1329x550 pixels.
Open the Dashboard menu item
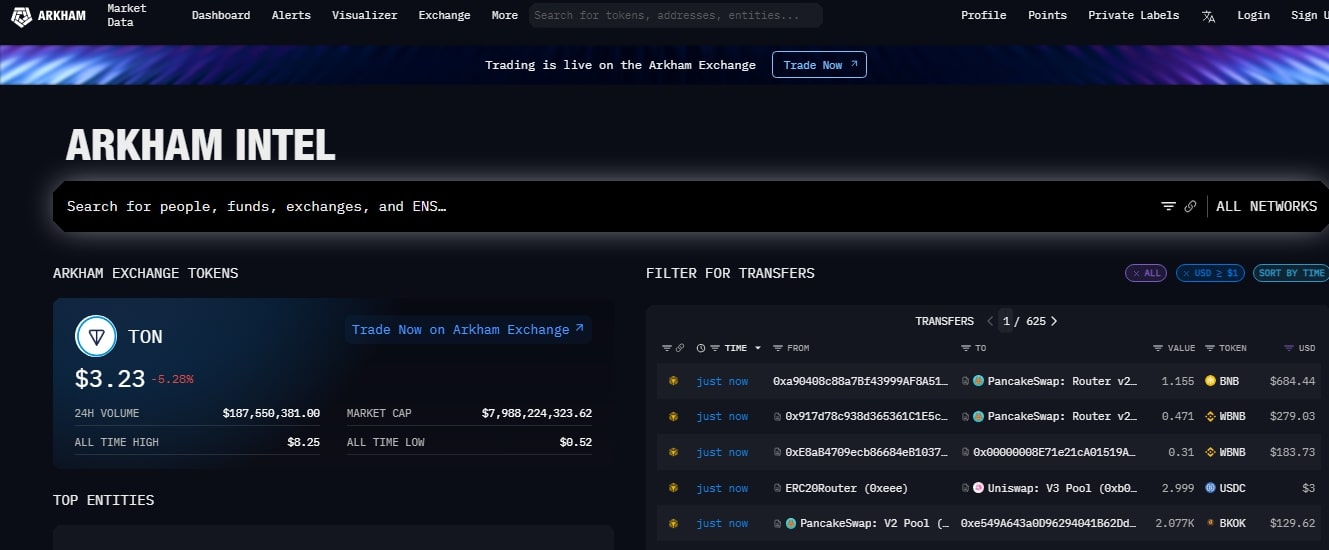click(221, 15)
